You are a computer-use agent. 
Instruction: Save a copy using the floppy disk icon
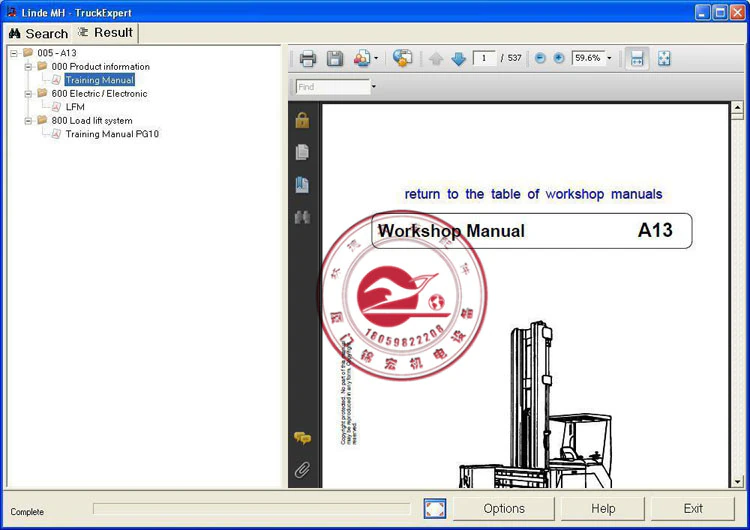(335, 58)
